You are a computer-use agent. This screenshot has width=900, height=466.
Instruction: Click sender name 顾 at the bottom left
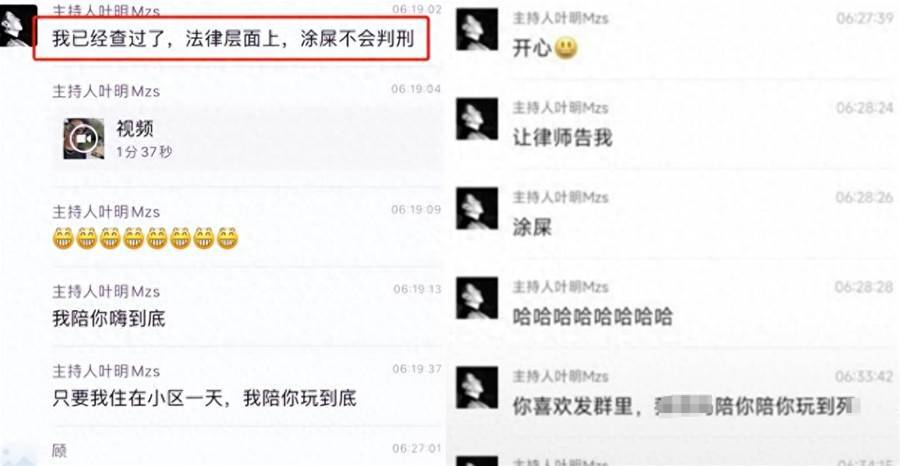(x=60, y=451)
